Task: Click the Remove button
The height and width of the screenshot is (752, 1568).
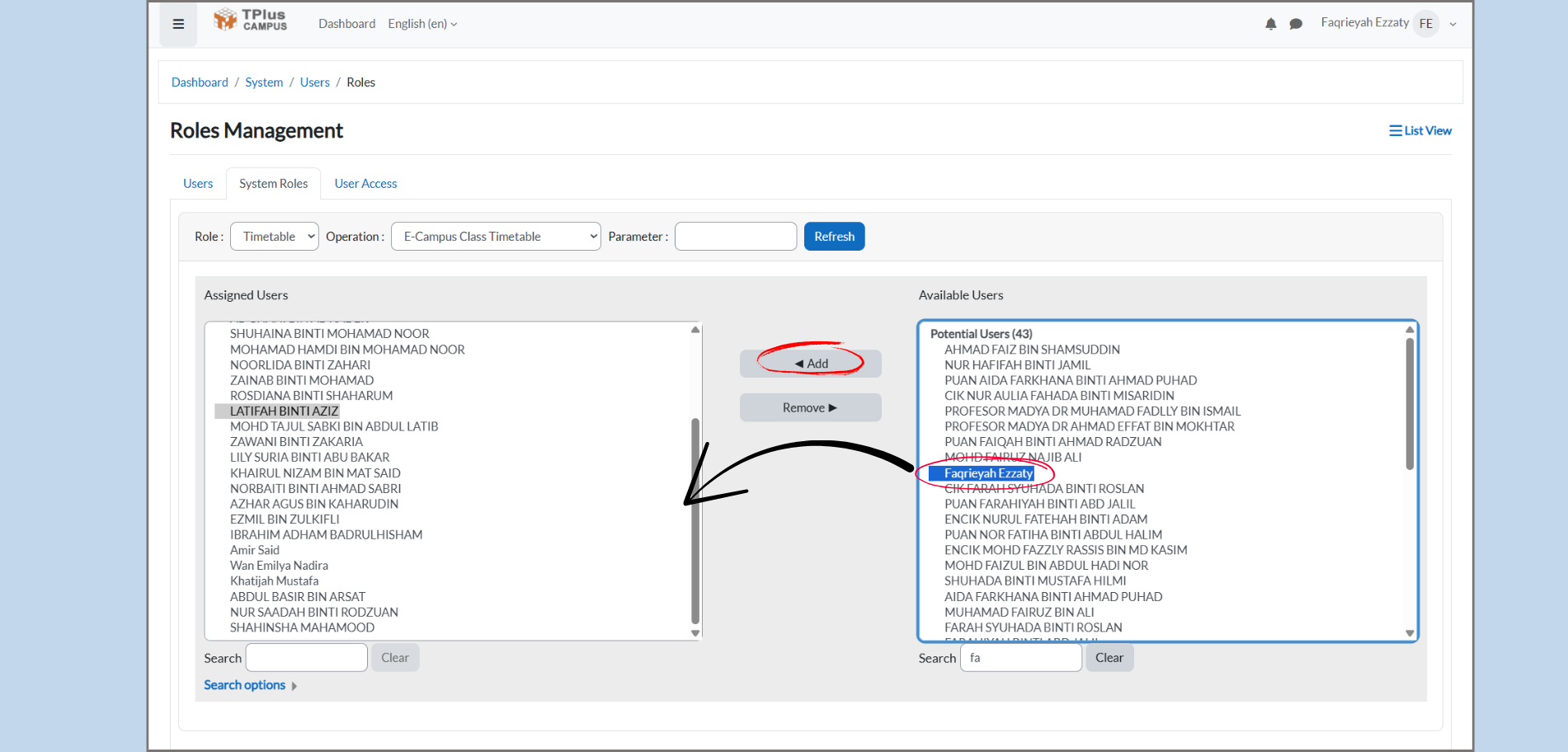Action: pyautogui.click(x=811, y=408)
